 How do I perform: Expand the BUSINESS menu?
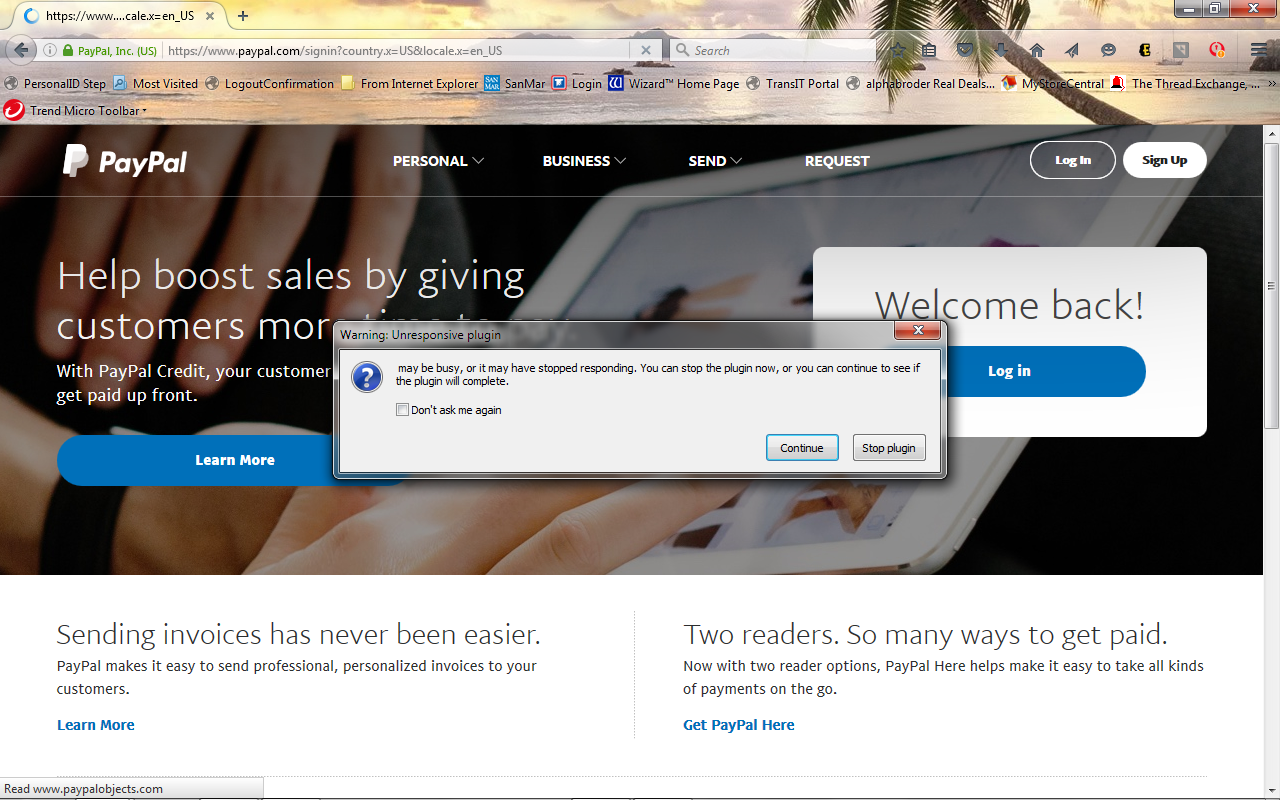click(x=584, y=161)
